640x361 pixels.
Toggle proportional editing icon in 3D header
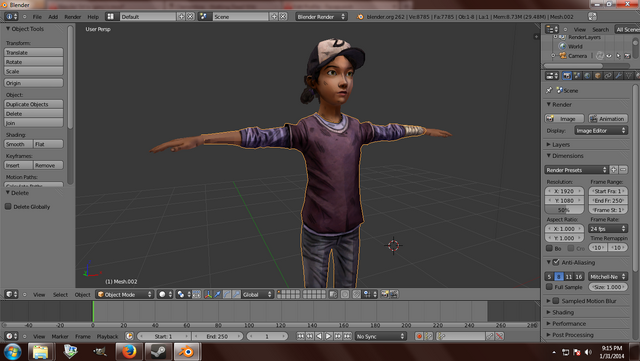345,294
